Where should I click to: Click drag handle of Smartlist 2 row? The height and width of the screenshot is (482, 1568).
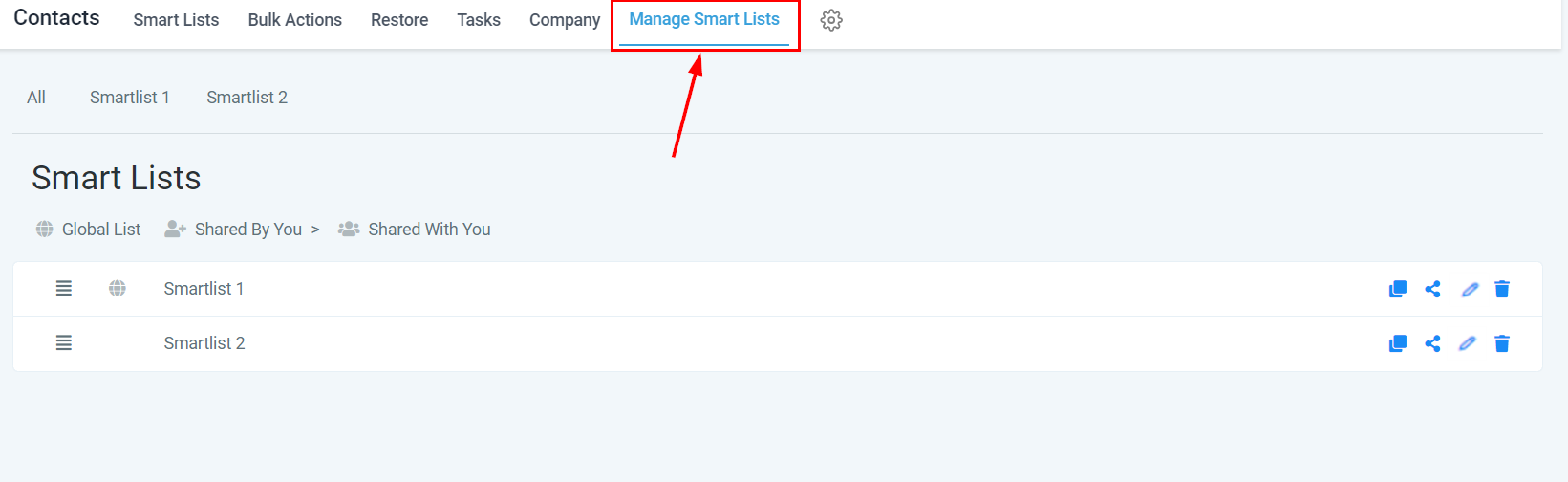click(x=64, y=343)
